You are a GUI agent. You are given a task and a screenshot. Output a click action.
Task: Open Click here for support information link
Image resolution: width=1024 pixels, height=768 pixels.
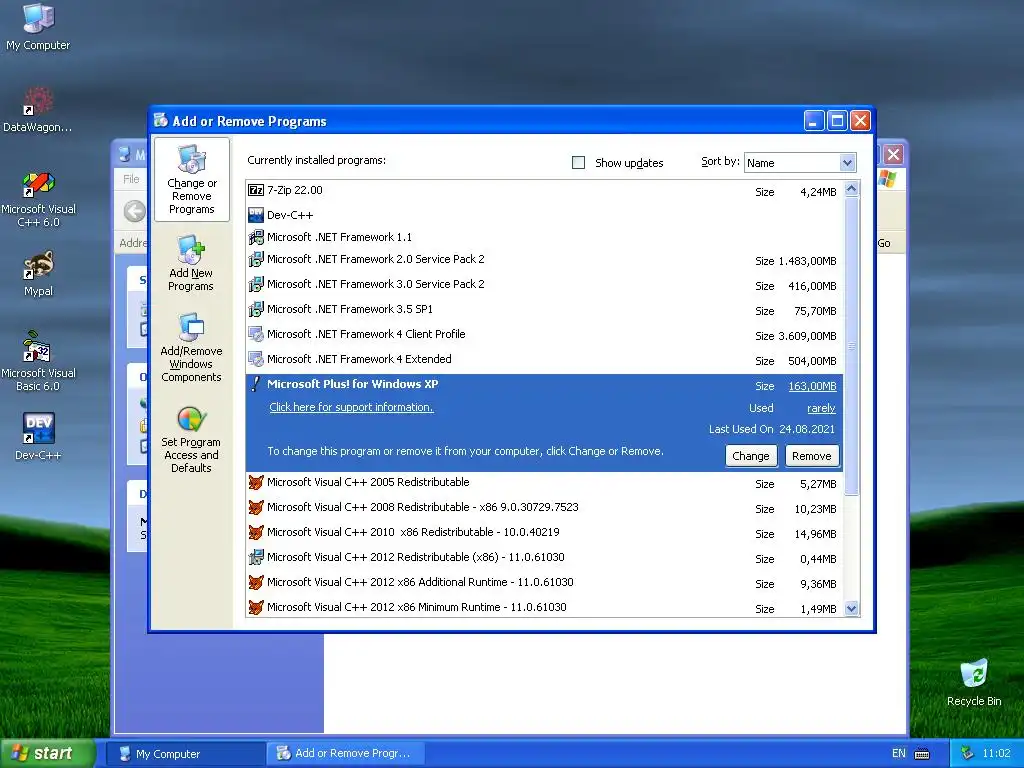pos(351,407)
